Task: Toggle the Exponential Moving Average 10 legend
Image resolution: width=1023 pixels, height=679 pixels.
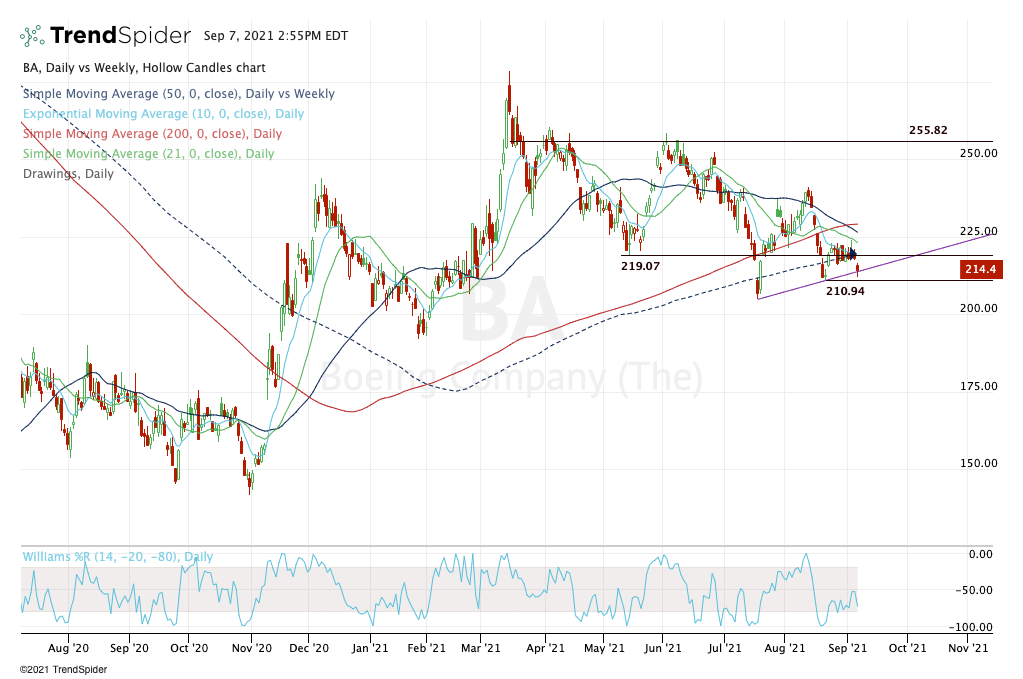Action: [162, 114]
